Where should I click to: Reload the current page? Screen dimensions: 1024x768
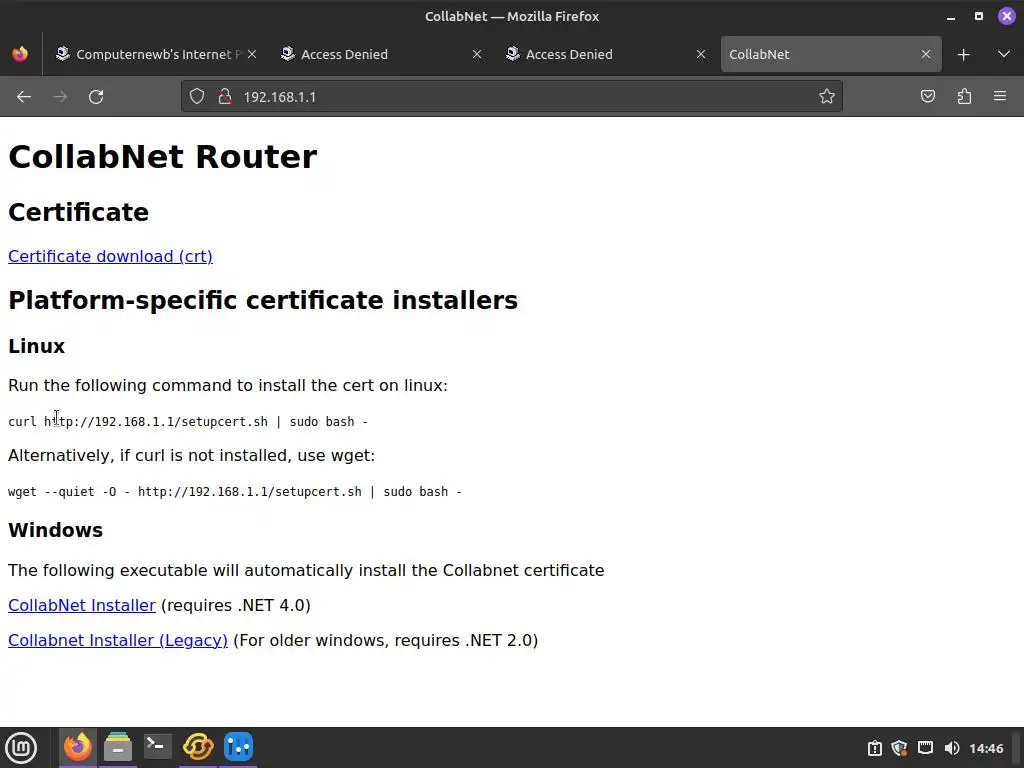(x=96, y=97)
